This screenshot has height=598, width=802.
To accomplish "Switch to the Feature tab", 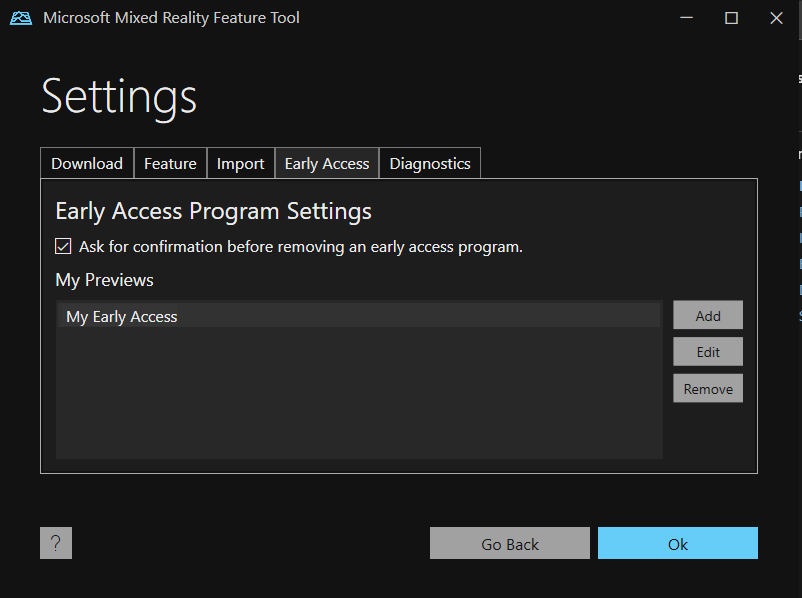I will point(170,162).
